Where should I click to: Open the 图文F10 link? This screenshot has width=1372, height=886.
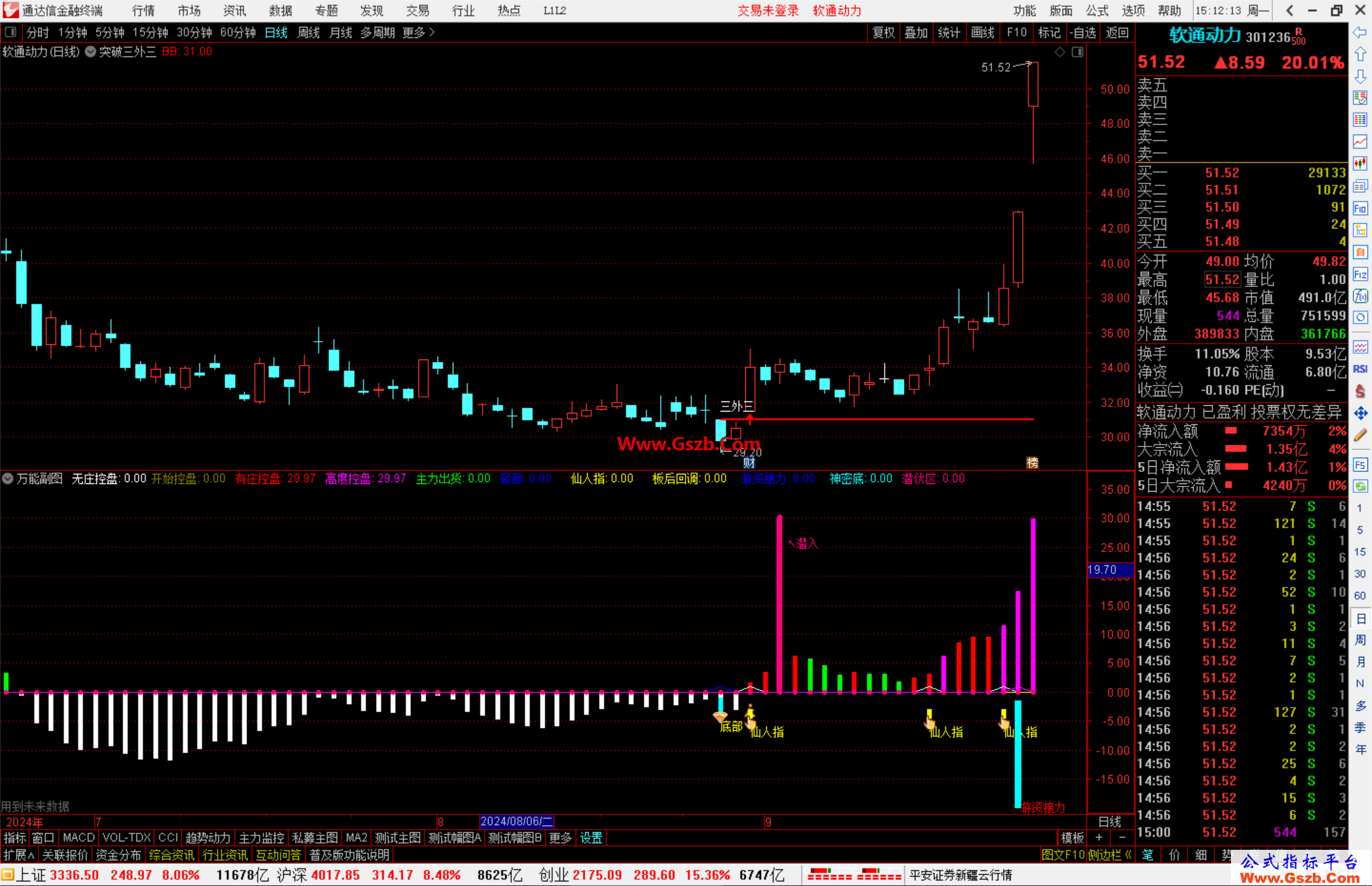[1063, 855]
